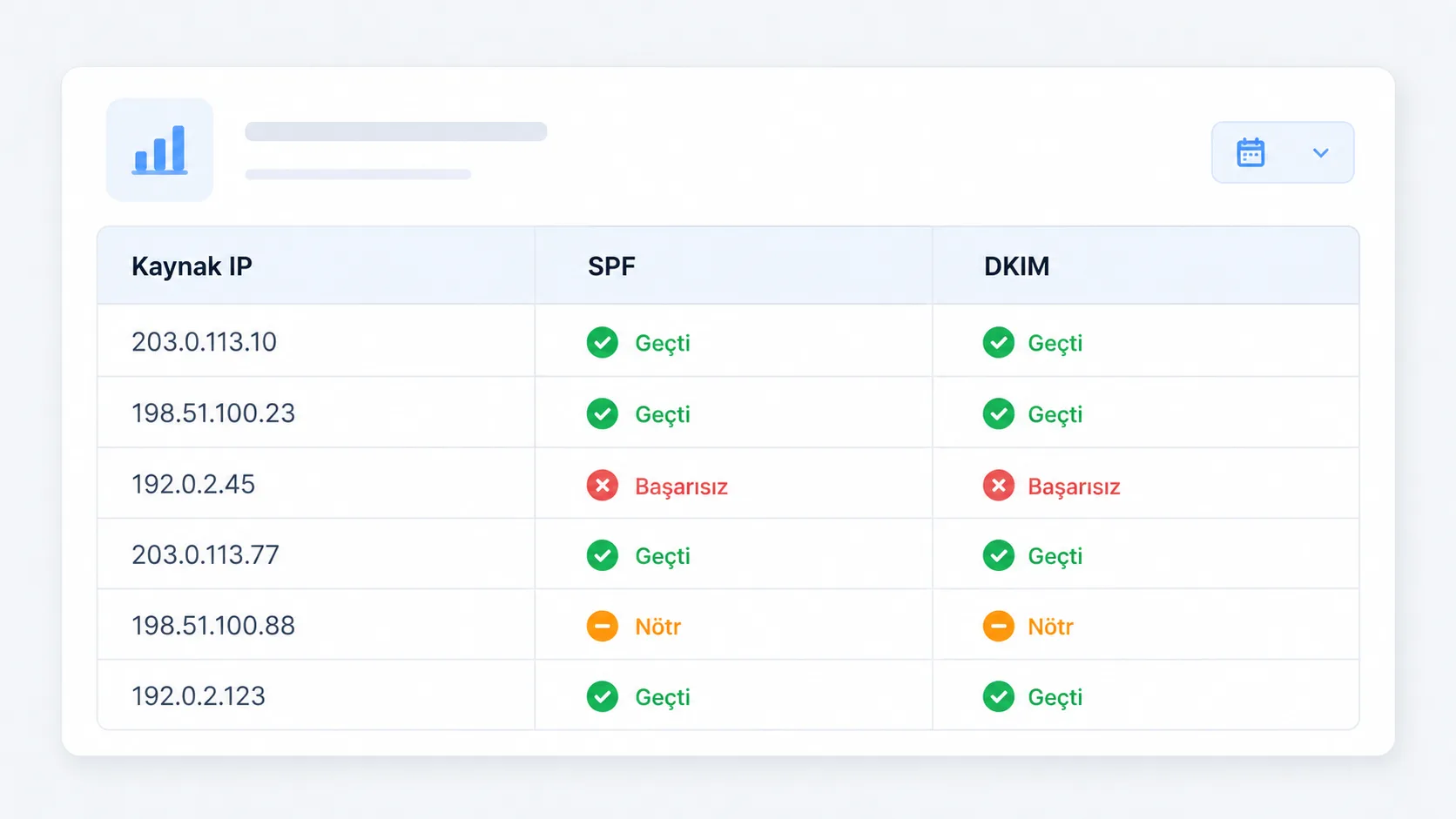1456x819 pixels.
Task: Click DKIM green check icon for 198.51.100.23
Action: point(998,414)
